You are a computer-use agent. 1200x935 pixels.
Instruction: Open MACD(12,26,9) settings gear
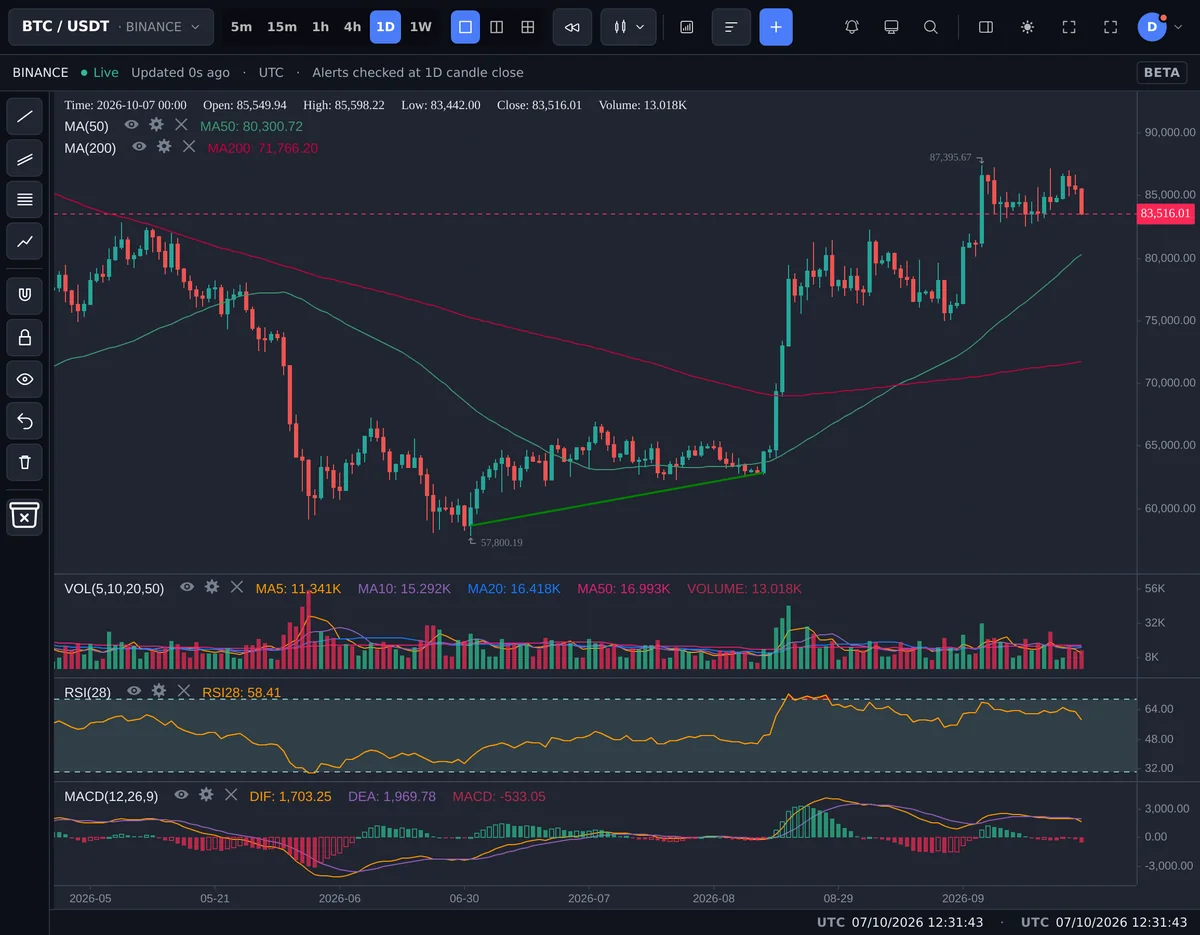(206, 795)
